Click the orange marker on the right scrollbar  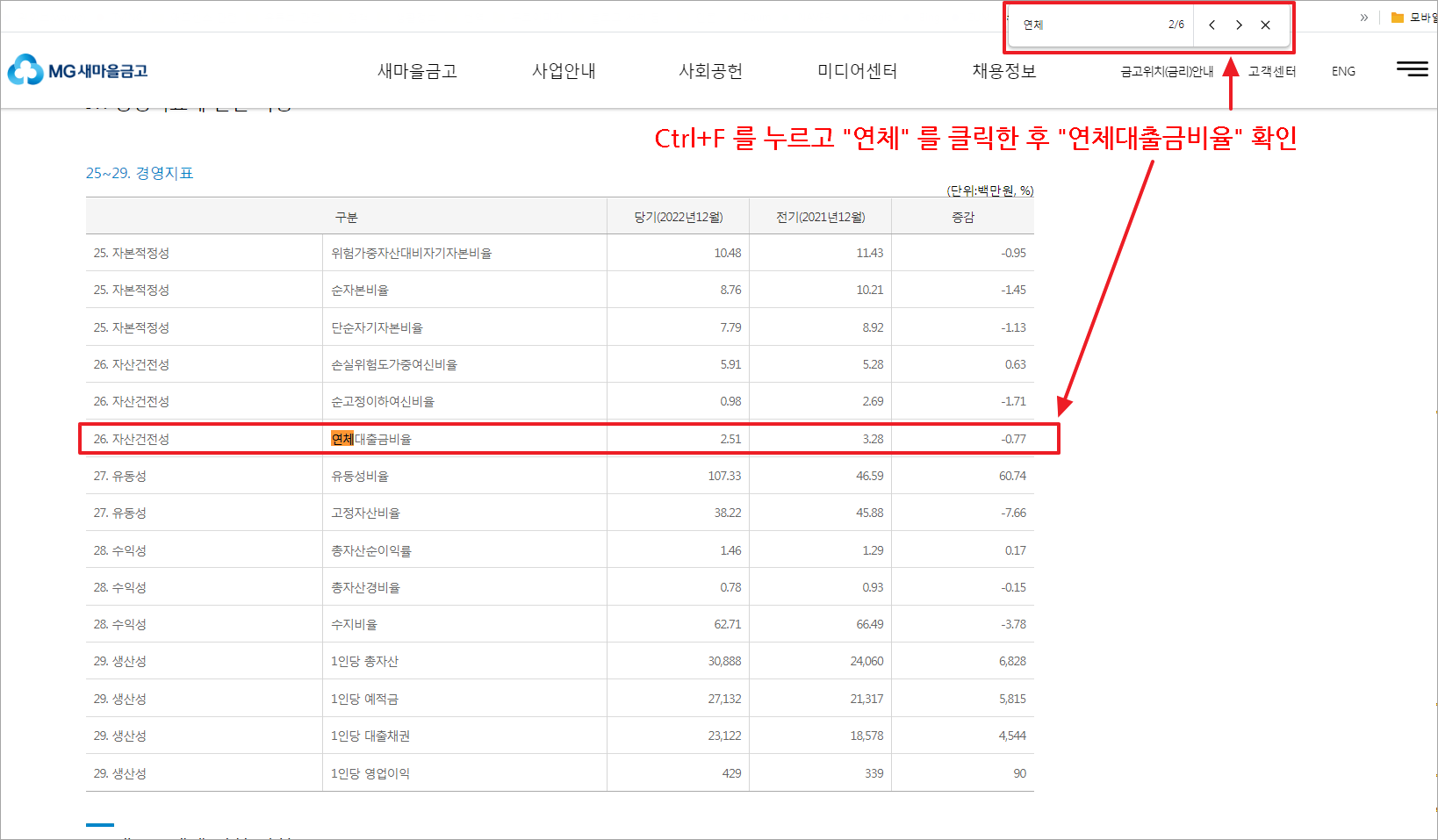pyautogui.click(x=1434, y=410)
